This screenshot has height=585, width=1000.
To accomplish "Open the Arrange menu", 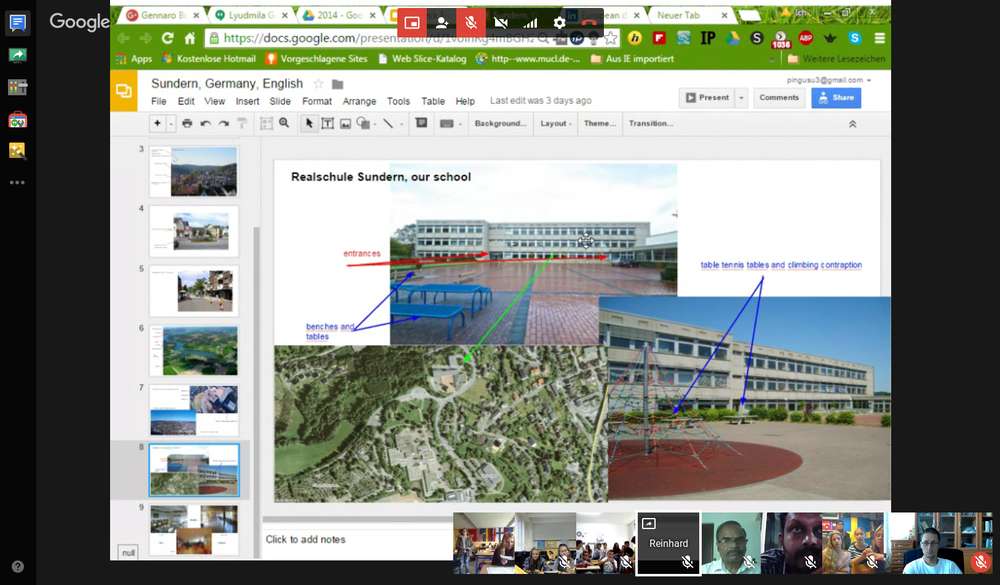I will (x=359, y=101).
